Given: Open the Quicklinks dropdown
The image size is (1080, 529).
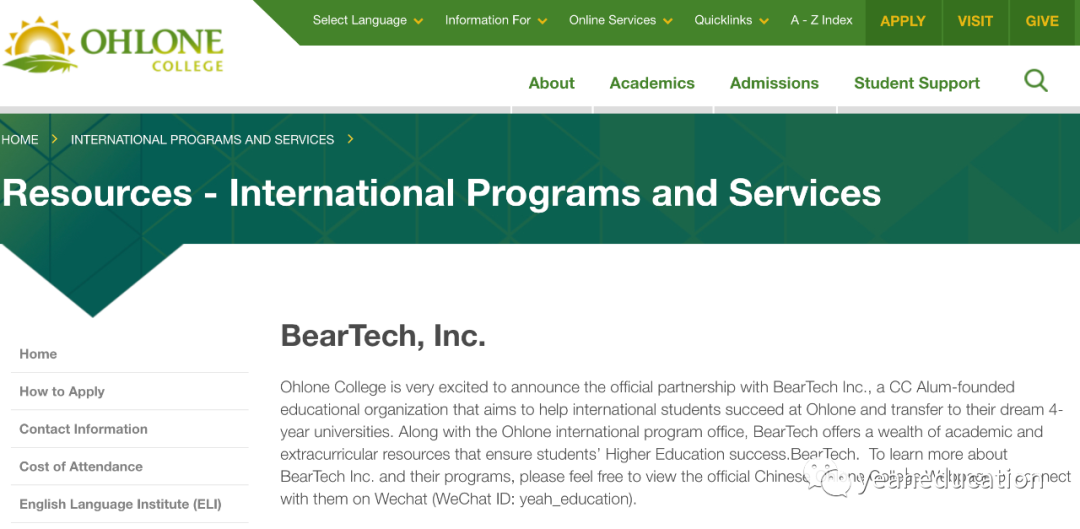Looking at the screenshot, I should pos(731,21).
